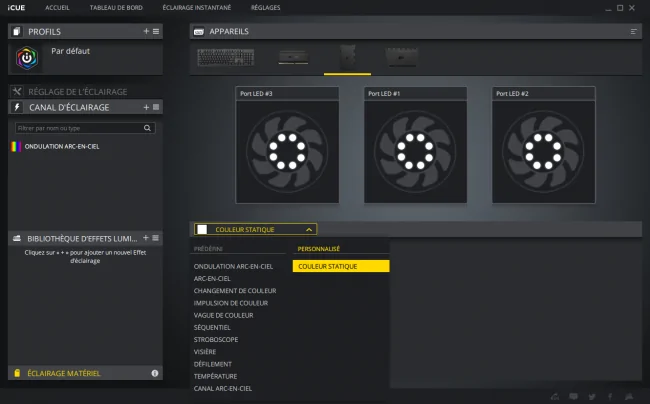
Task: Click the BIBLIOTHÈQUE D'EFFETS library icon
Action: click(x=17, y=238)
